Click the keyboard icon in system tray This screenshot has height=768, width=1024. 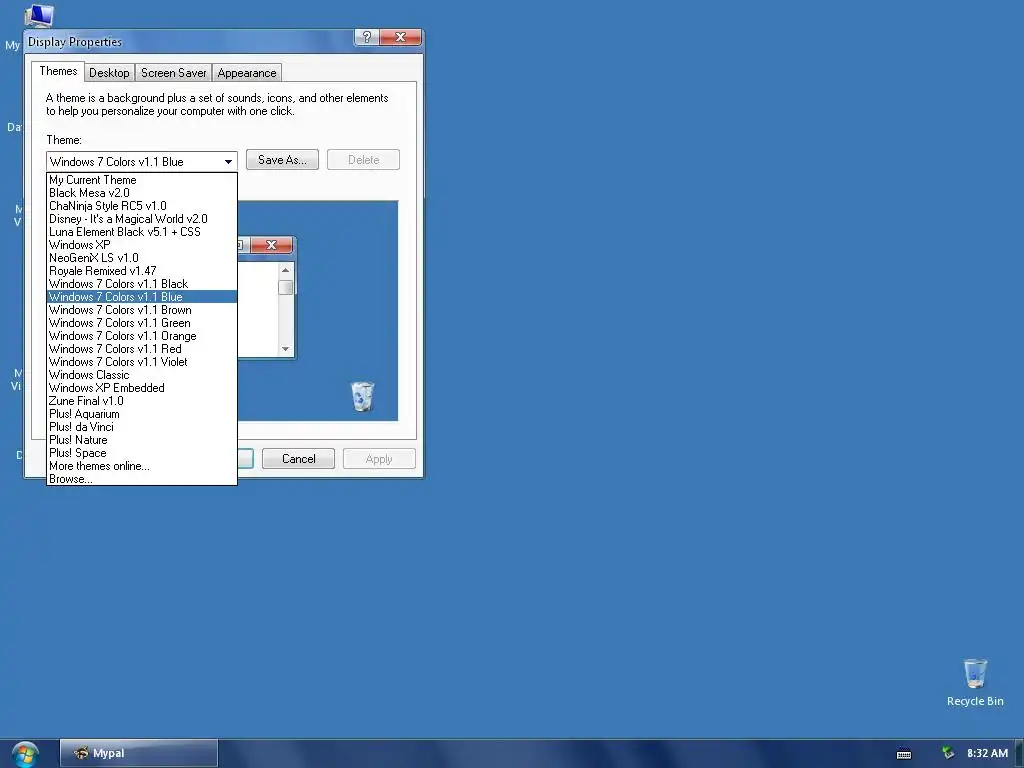[904, 754]
